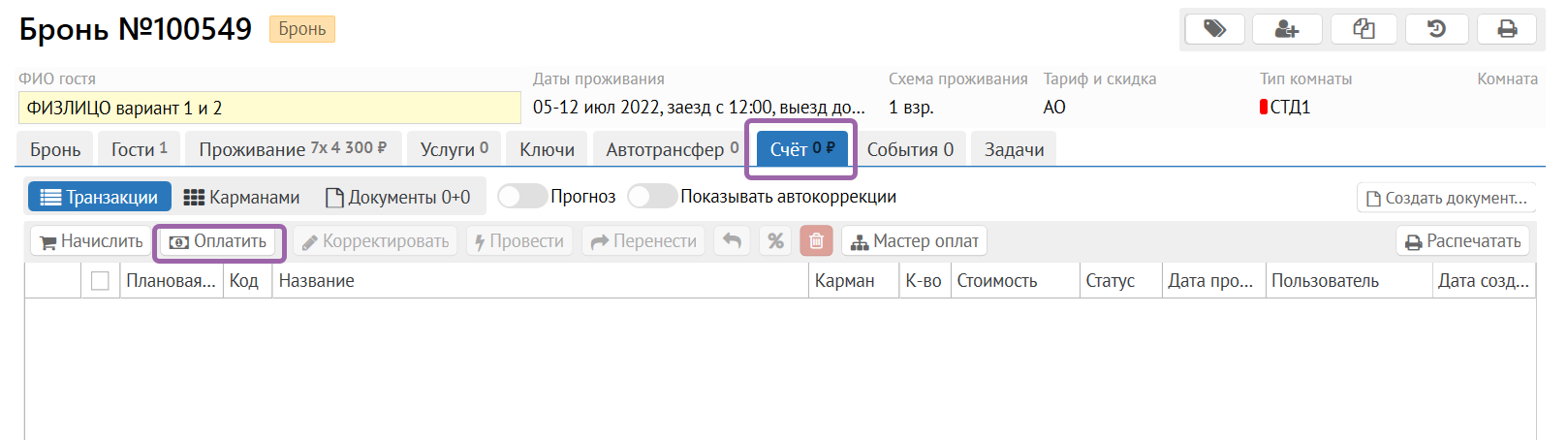1568x440 pixels.
Task: Switch to the Услуги tab
Action: [454, 149]
